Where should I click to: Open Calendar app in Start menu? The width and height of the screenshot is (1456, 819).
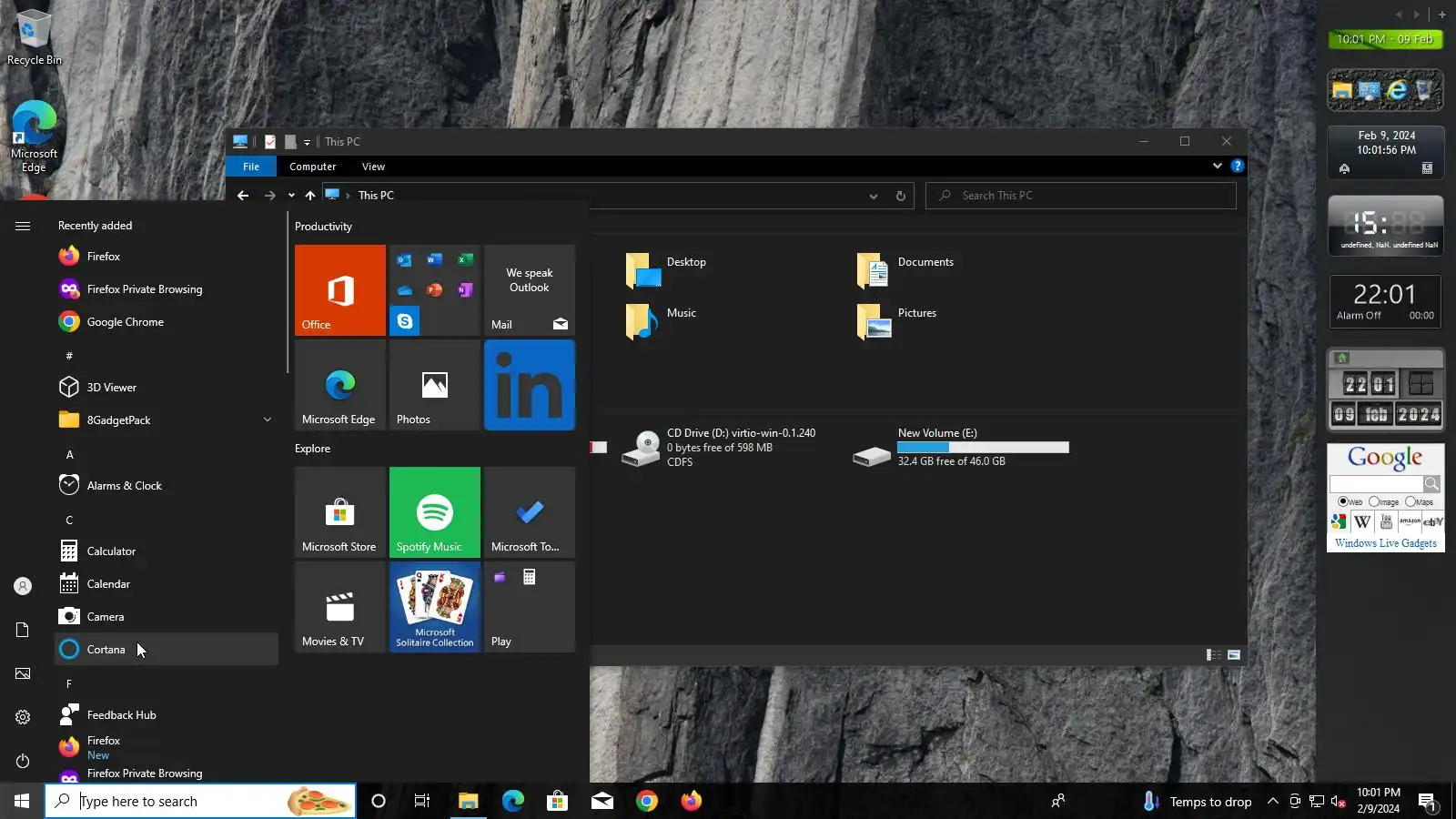tap(167, 584)
